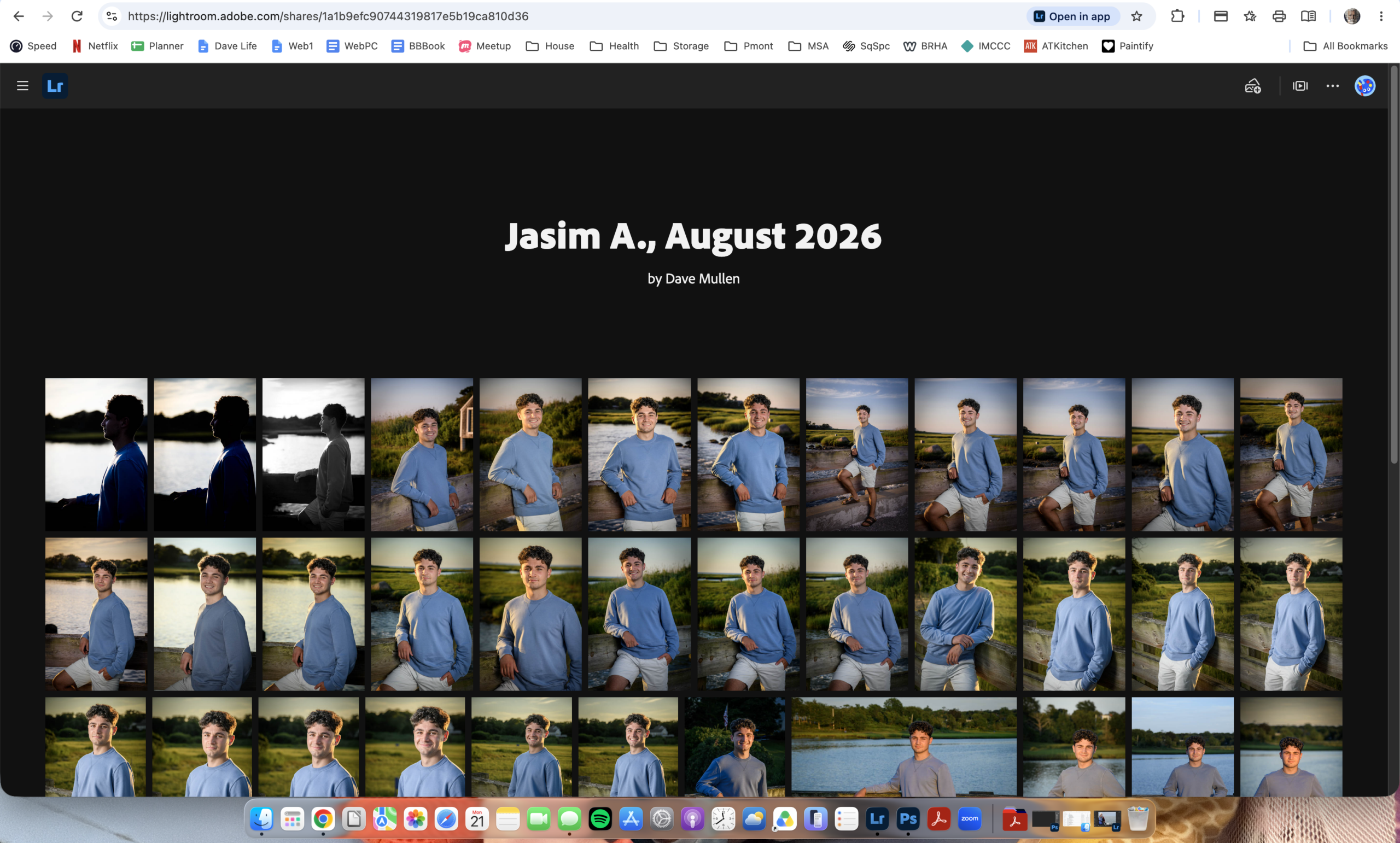Open ATKitchen bookmark
The height and width of the screenshot is (843, 1400).
coord(1056,46)
